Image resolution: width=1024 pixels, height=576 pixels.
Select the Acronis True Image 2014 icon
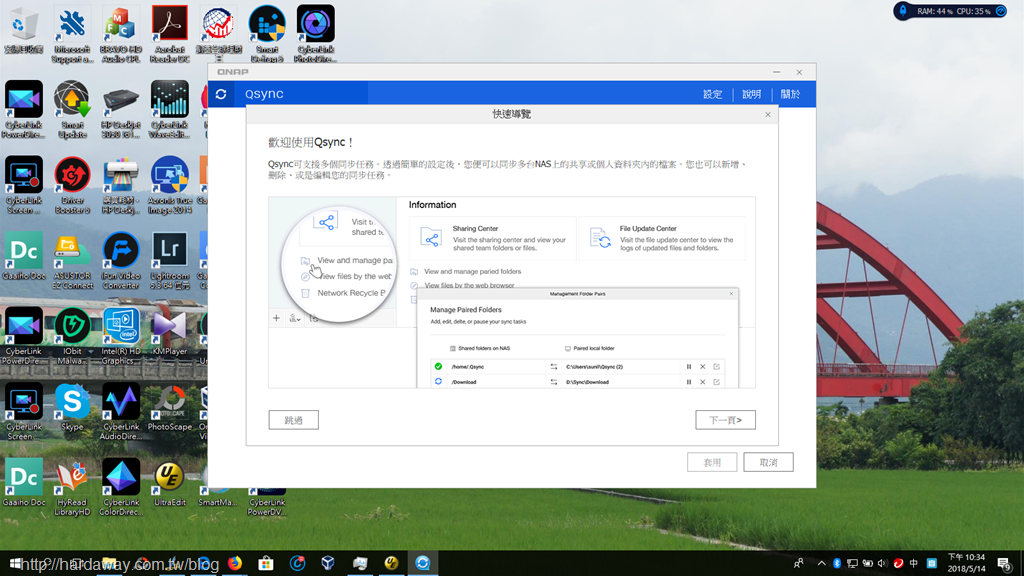point(170,185)
